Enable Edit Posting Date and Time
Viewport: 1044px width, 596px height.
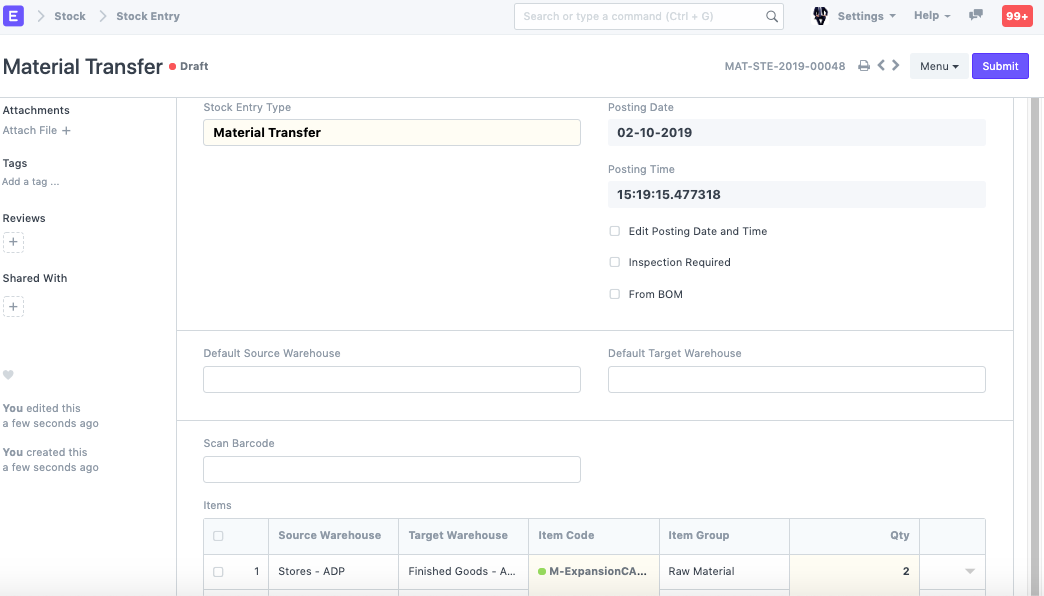click(615, 231)
